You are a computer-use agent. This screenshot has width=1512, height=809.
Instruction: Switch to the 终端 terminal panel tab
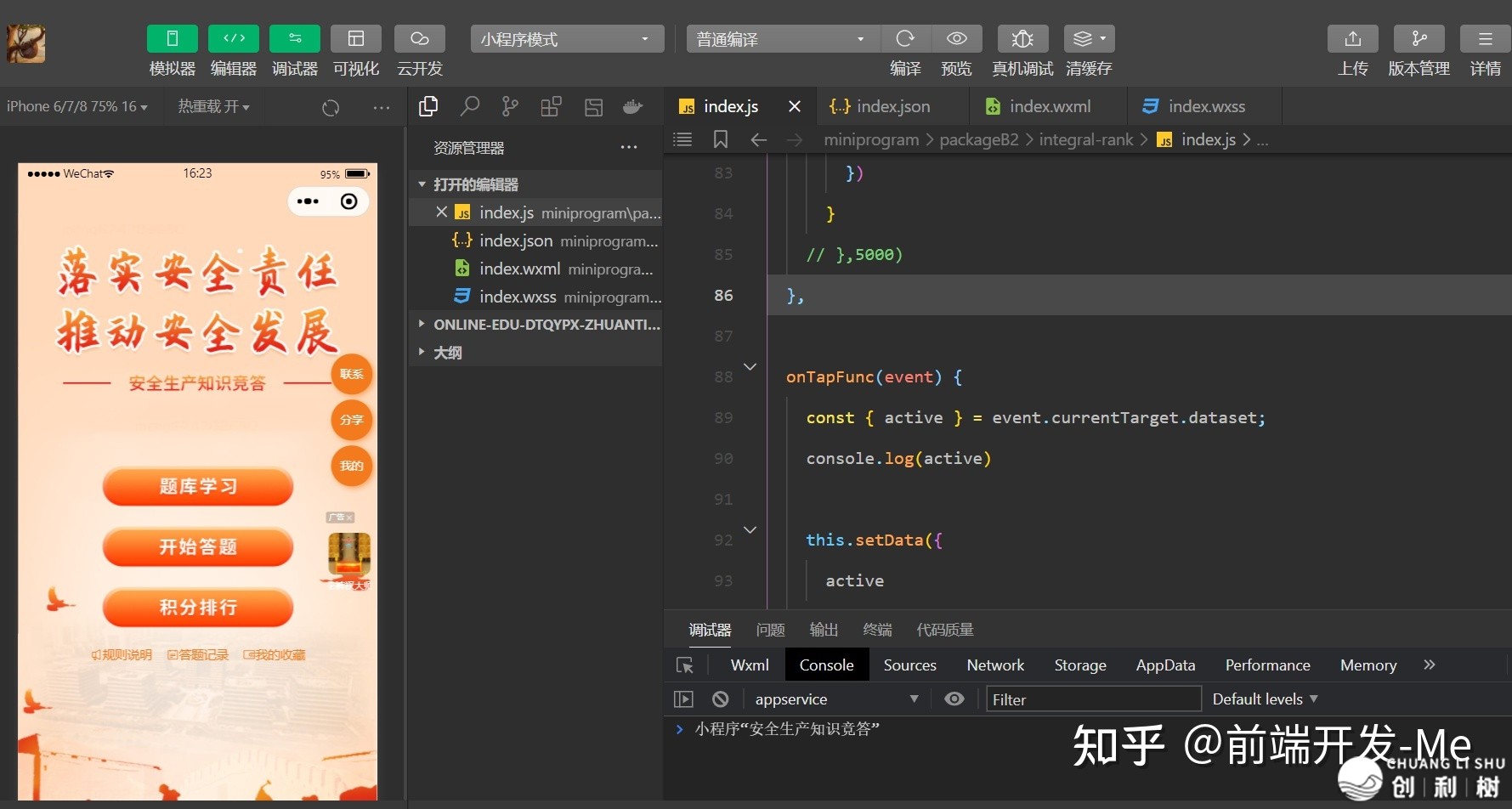[877, 630]
